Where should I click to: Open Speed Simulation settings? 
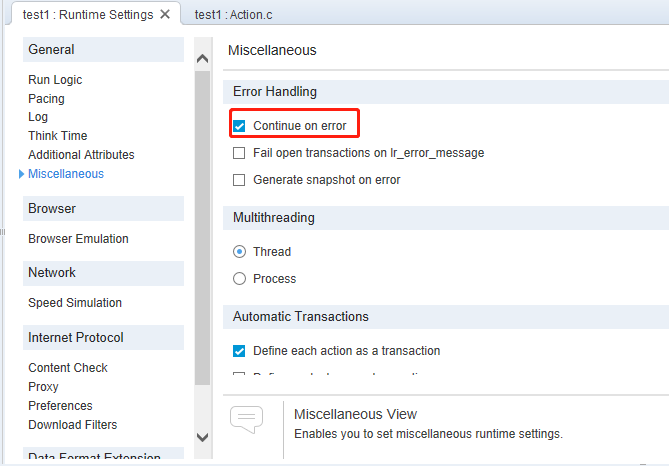coord(75,303)
